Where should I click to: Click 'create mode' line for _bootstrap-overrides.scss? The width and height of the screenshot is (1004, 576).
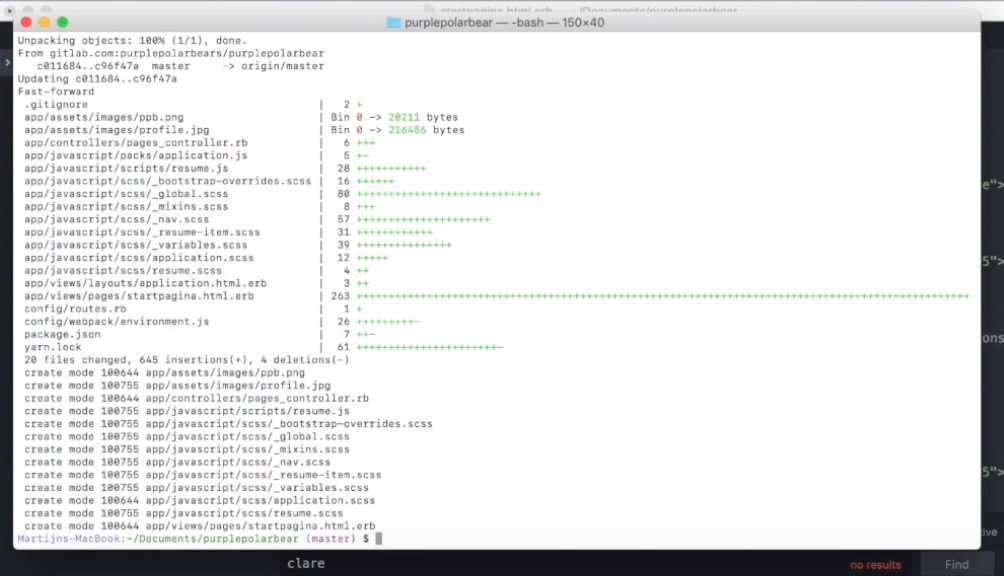(x=229, y=424)
